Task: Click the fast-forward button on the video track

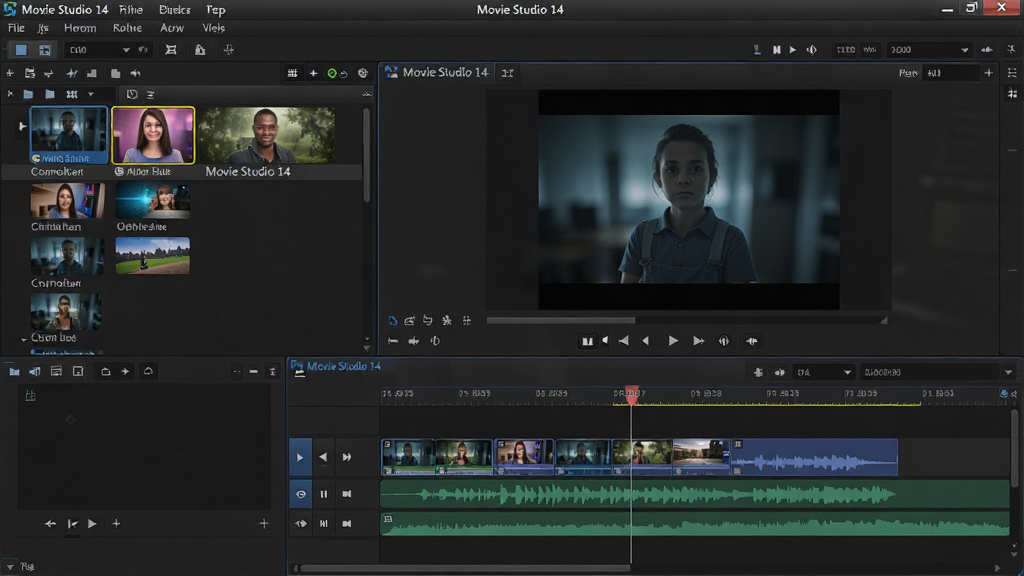Action: pos(347,457)
